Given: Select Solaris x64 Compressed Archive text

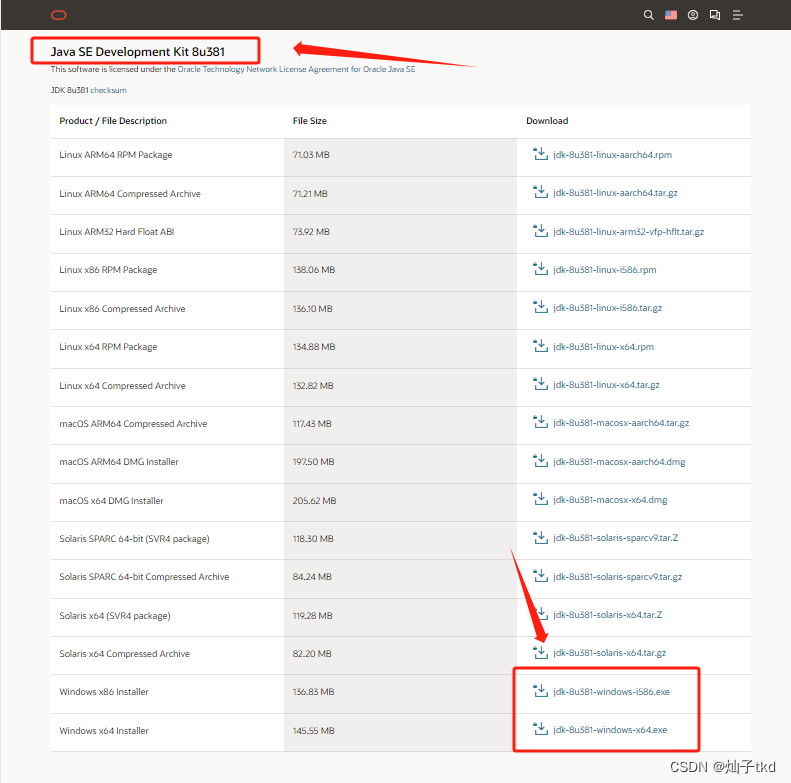Looking at the screenshot, I should tap(124, 654).
